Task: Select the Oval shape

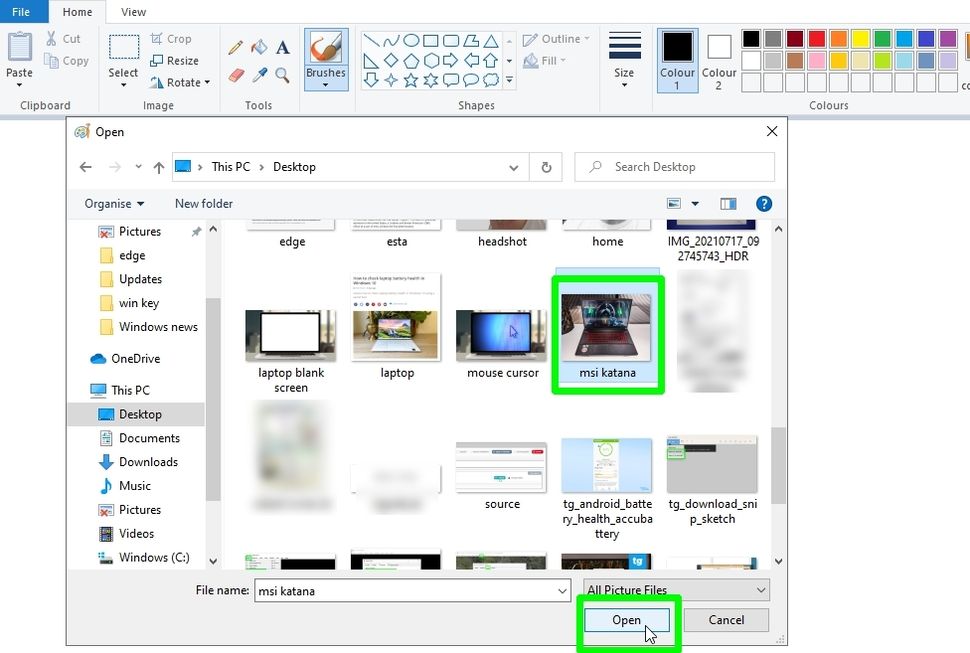Action: pos(411,40)
